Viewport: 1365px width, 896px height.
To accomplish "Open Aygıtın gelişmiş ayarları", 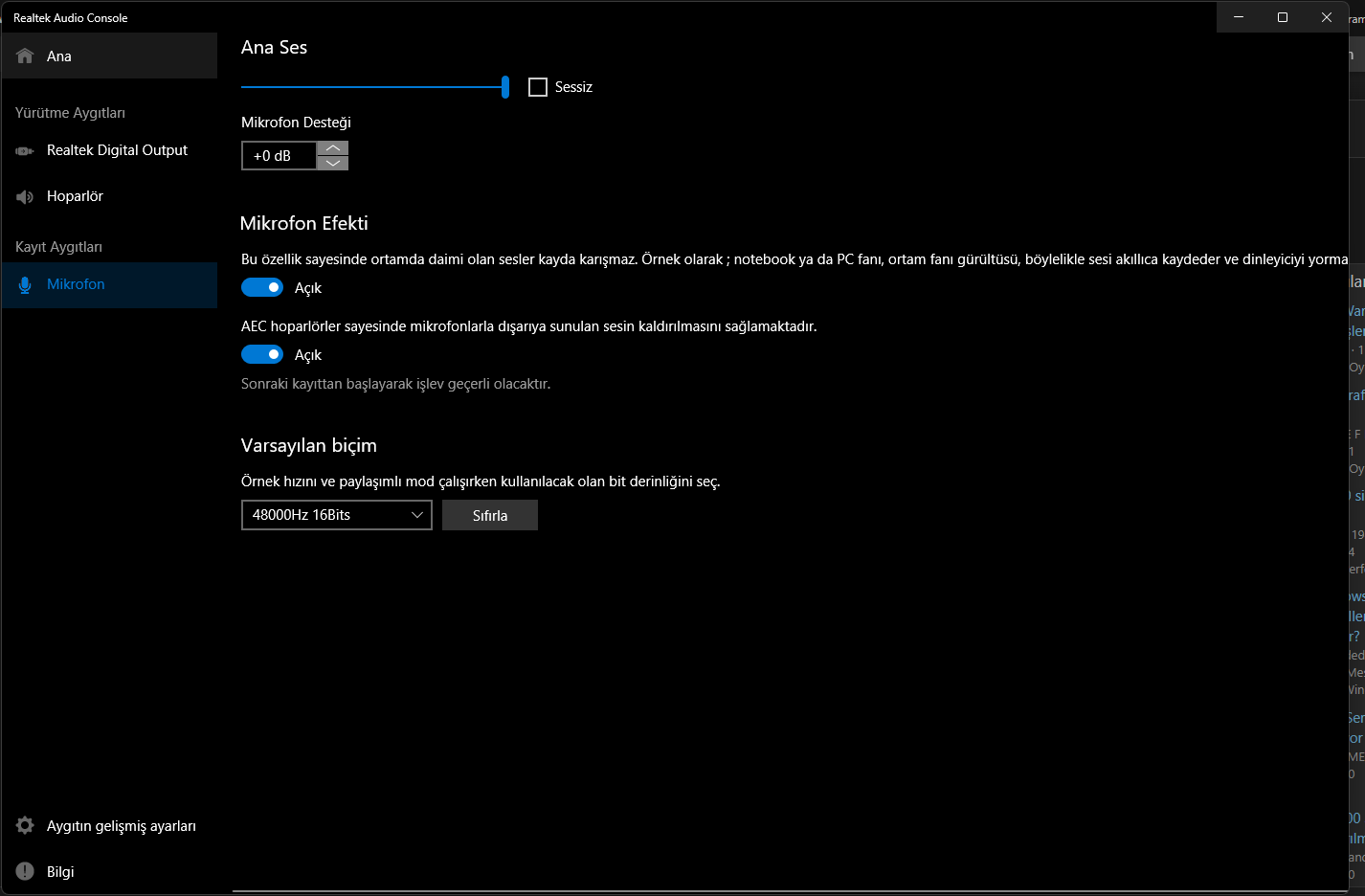I will pos(109,826).
